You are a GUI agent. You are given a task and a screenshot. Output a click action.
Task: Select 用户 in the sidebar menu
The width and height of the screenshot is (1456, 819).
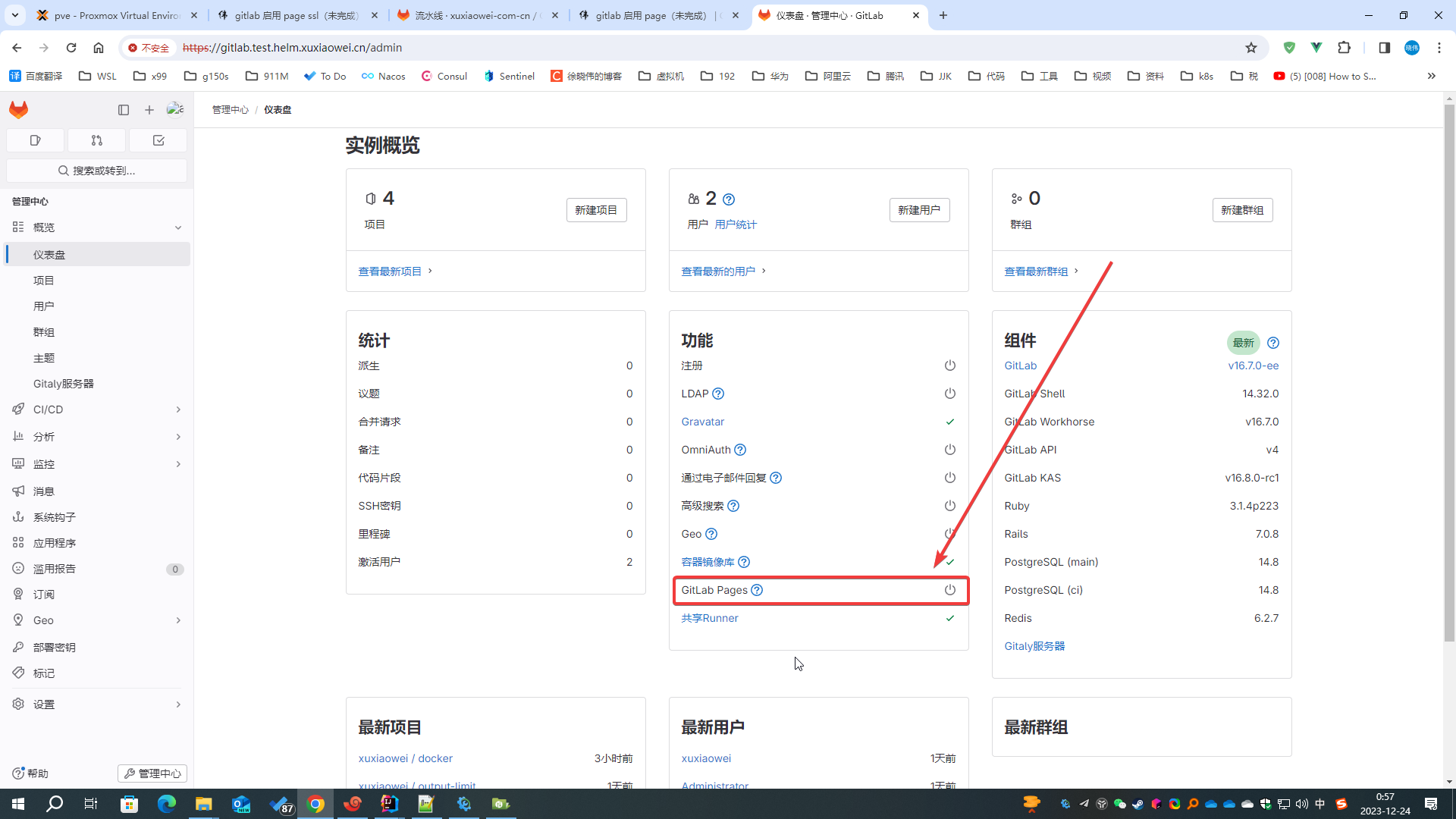coord(44,306)
